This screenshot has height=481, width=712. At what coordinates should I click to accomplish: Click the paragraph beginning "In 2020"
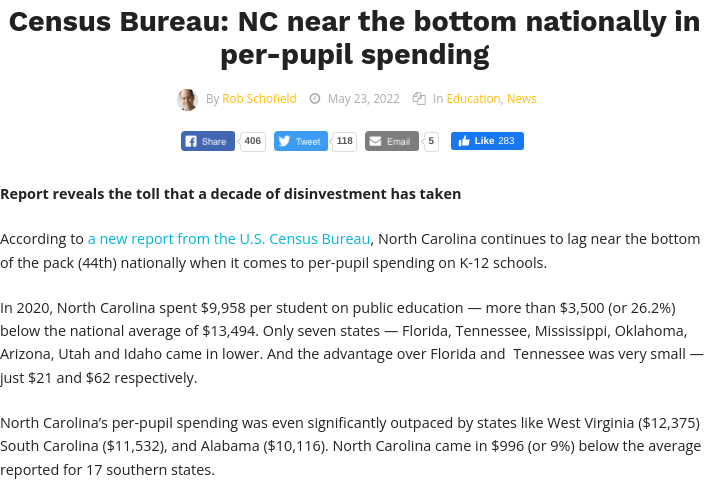[x=350, y=342]
